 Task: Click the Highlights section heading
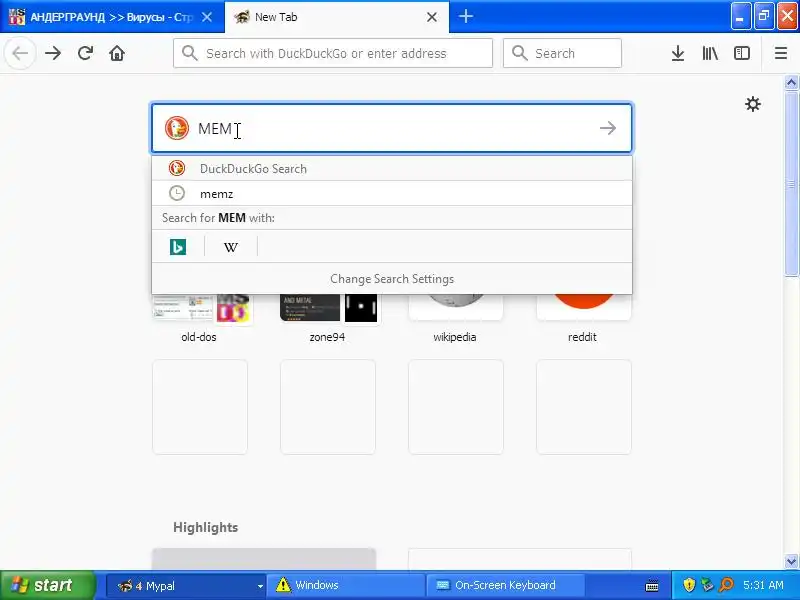click(206, 527)
